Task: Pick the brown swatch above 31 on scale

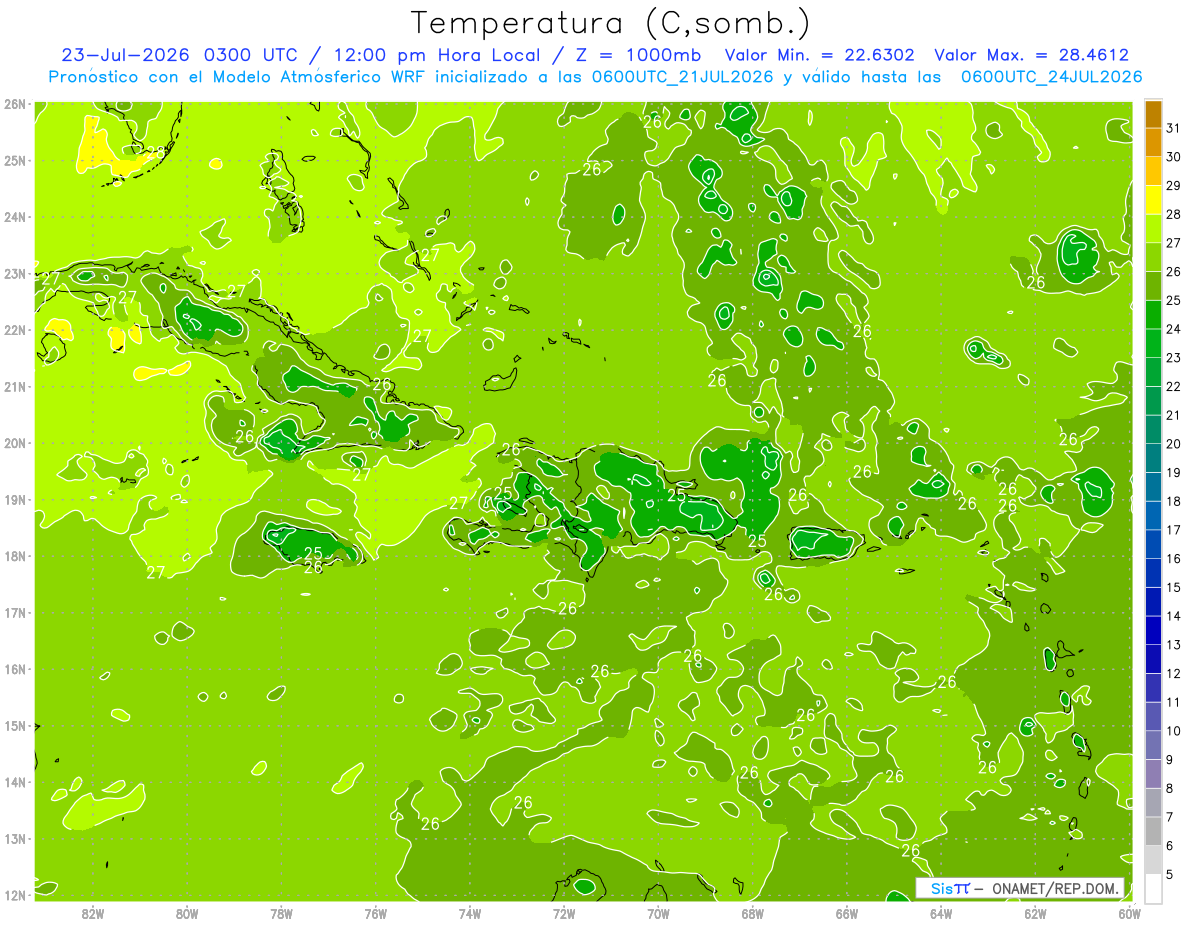Action: 1153,114
